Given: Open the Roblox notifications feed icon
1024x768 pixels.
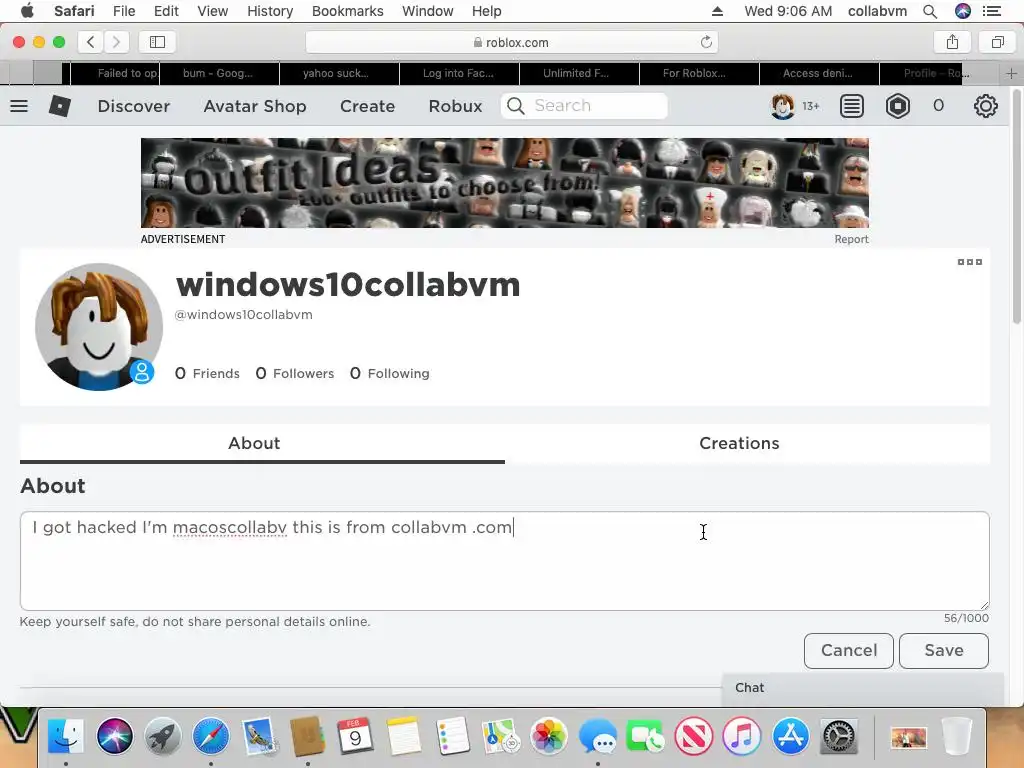Looking at the screenshot, I should click(852, 106).
